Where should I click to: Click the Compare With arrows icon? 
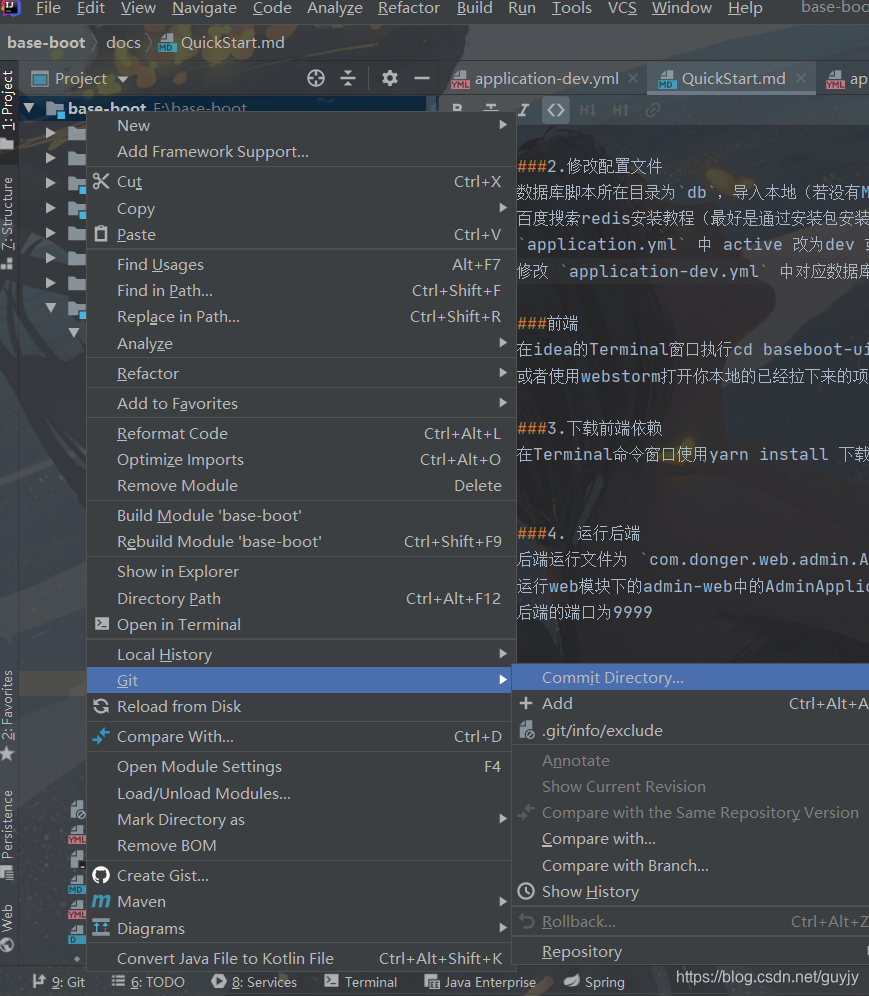101,736
